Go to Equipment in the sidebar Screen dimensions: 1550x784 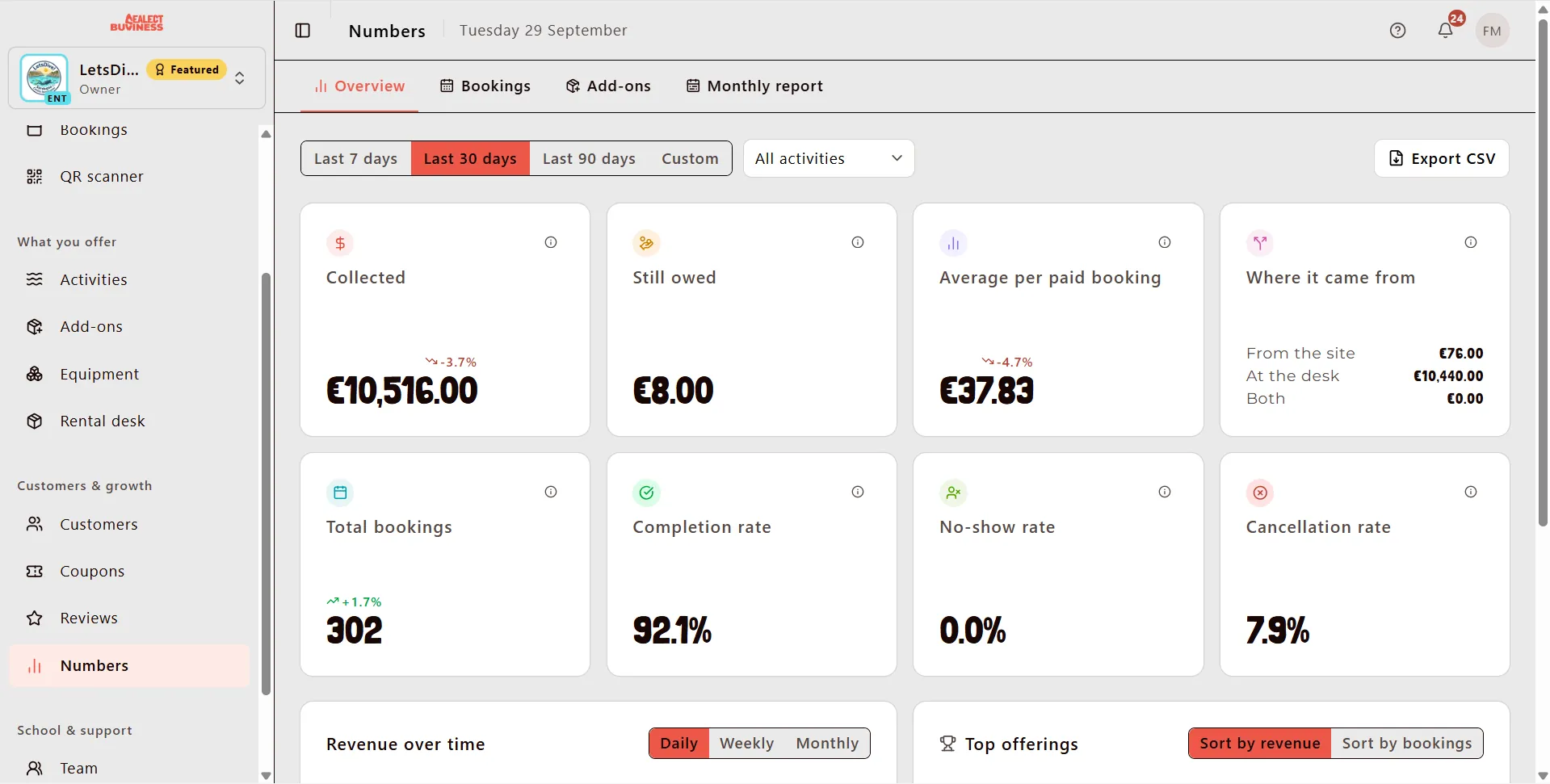[x=129, y=374]
